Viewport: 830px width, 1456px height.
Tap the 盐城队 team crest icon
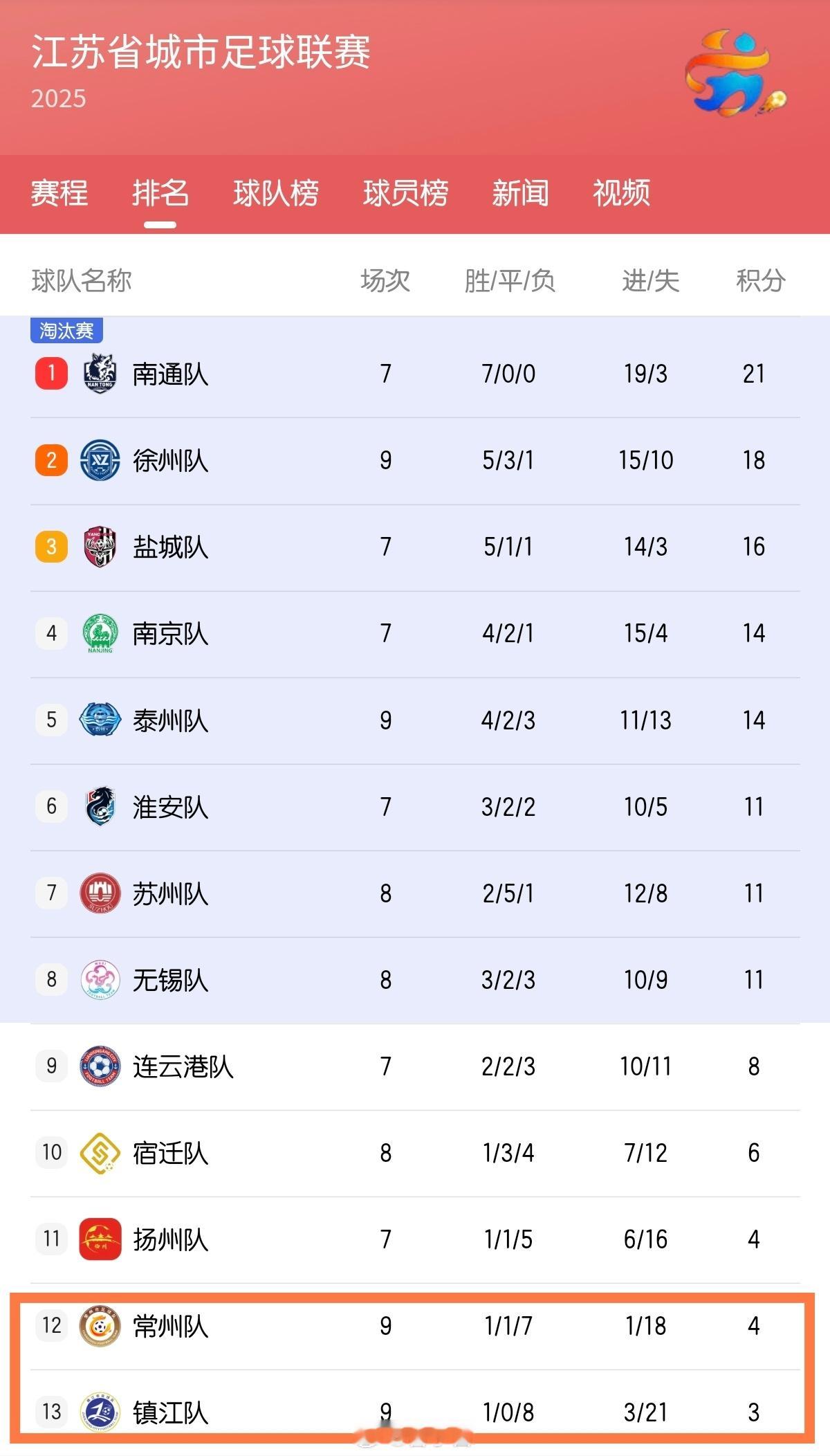[x=100, y=547]
